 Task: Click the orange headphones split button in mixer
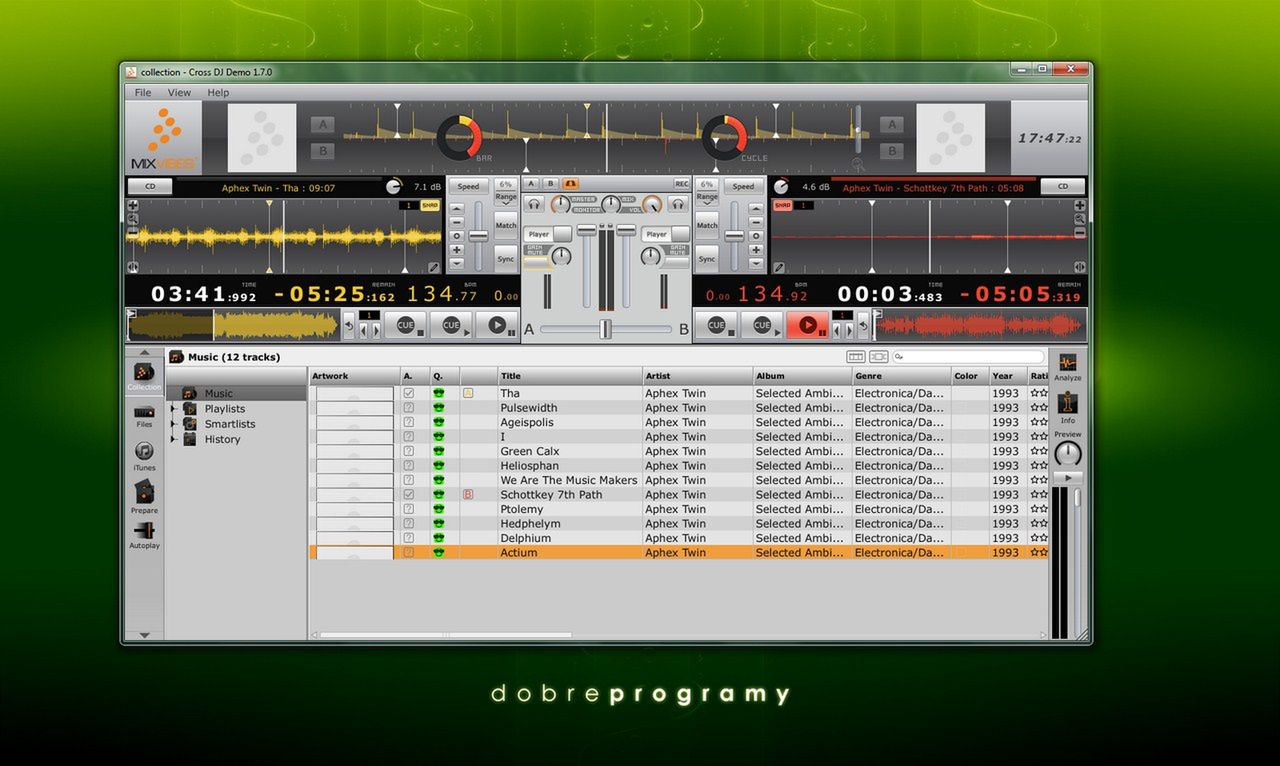pos(570,184)
